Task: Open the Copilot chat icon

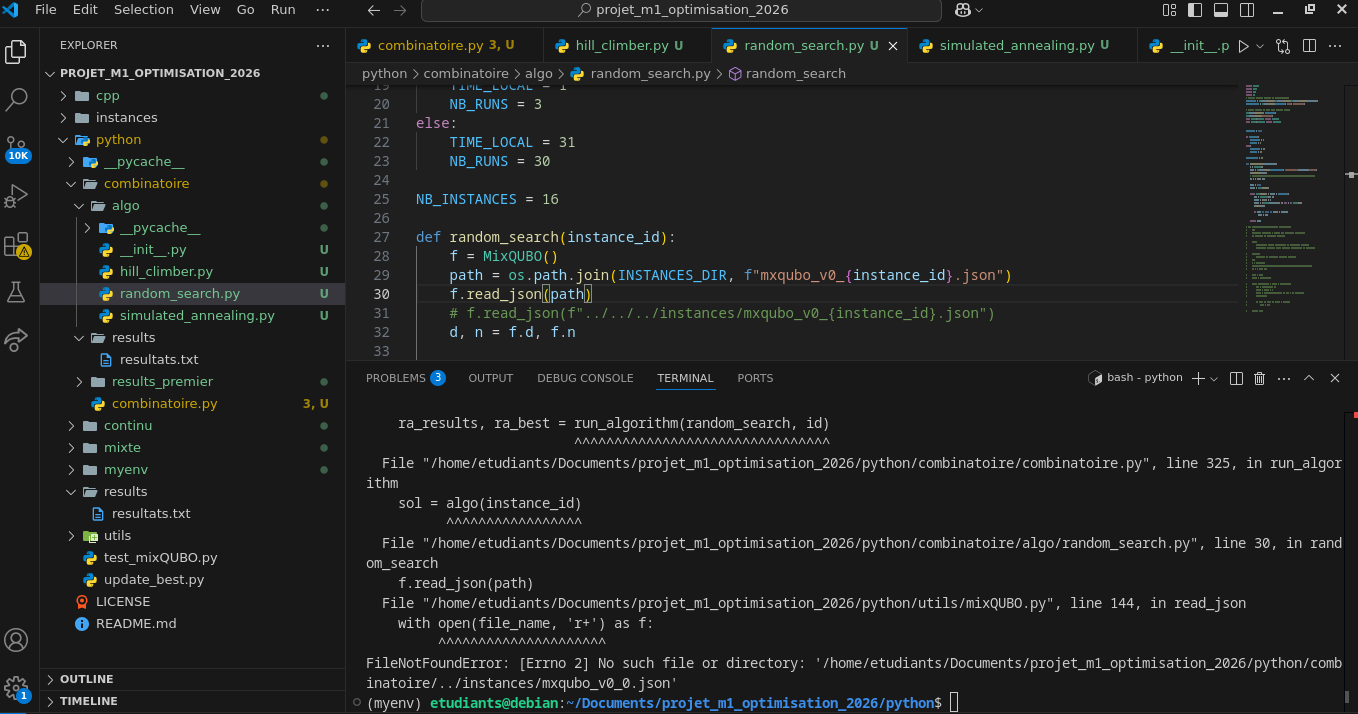Action: click(962, 10)
